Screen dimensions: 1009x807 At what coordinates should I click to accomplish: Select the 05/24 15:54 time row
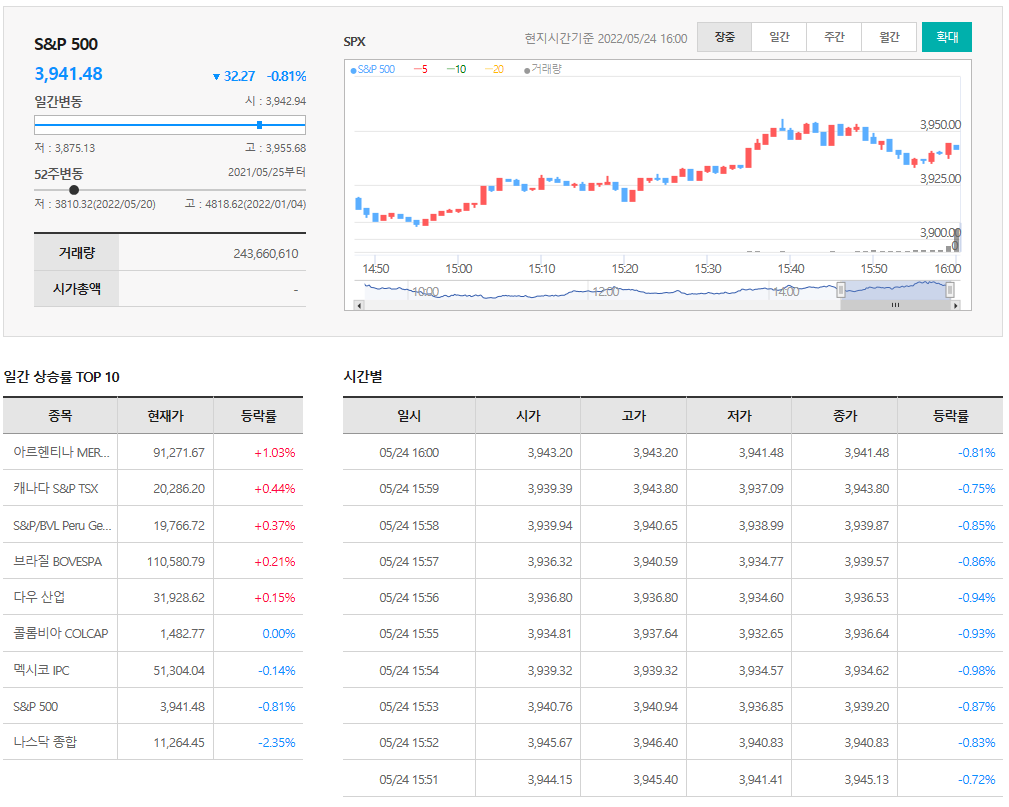[x=673, y=670]
